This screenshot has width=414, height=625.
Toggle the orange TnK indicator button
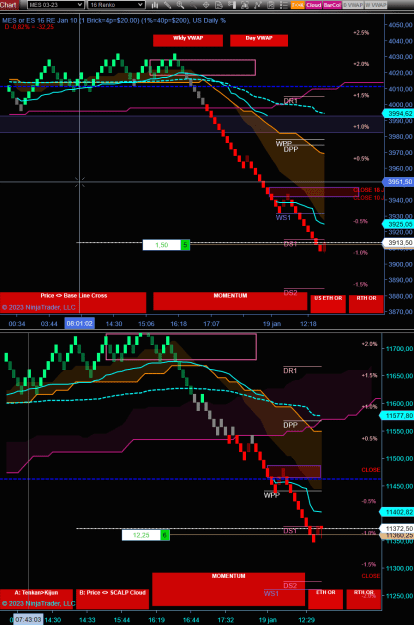click(298, 5)
